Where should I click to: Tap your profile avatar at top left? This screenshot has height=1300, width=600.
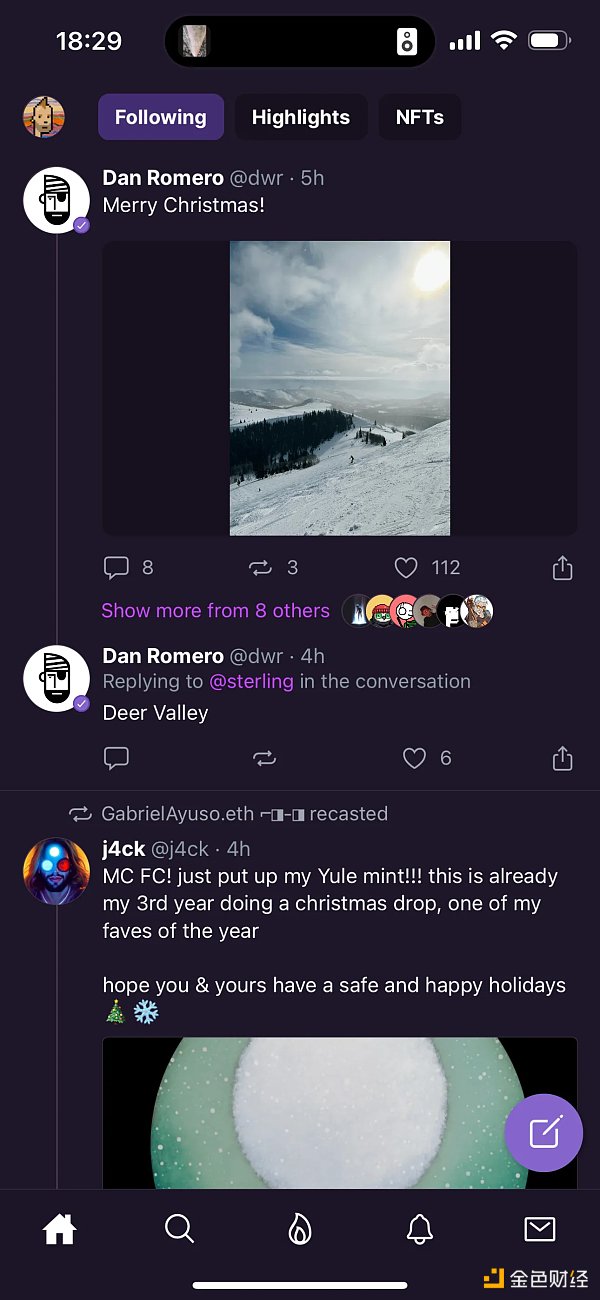(44, 118)
